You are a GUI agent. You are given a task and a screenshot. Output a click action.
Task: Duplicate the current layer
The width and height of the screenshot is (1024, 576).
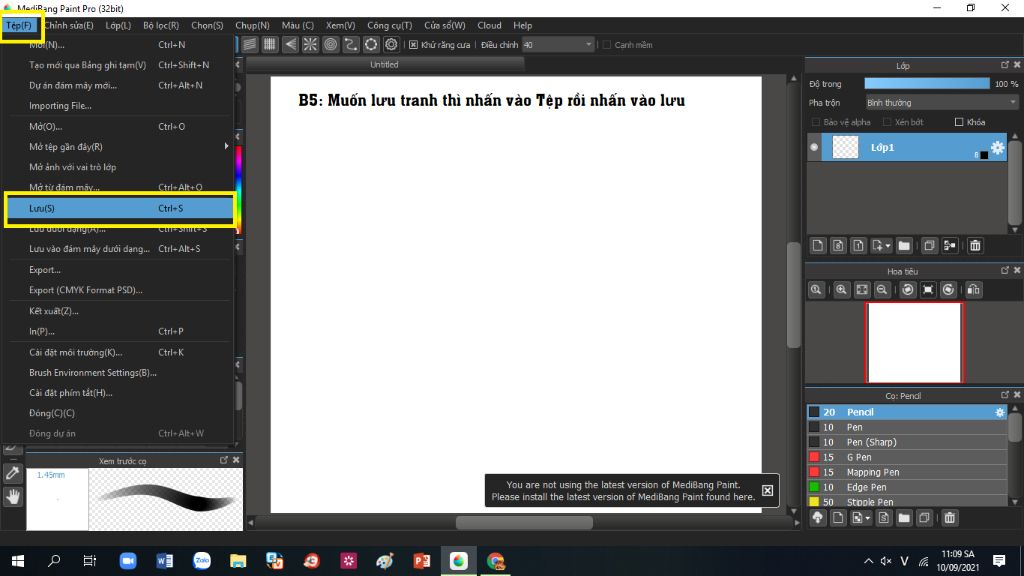point(929,246)
